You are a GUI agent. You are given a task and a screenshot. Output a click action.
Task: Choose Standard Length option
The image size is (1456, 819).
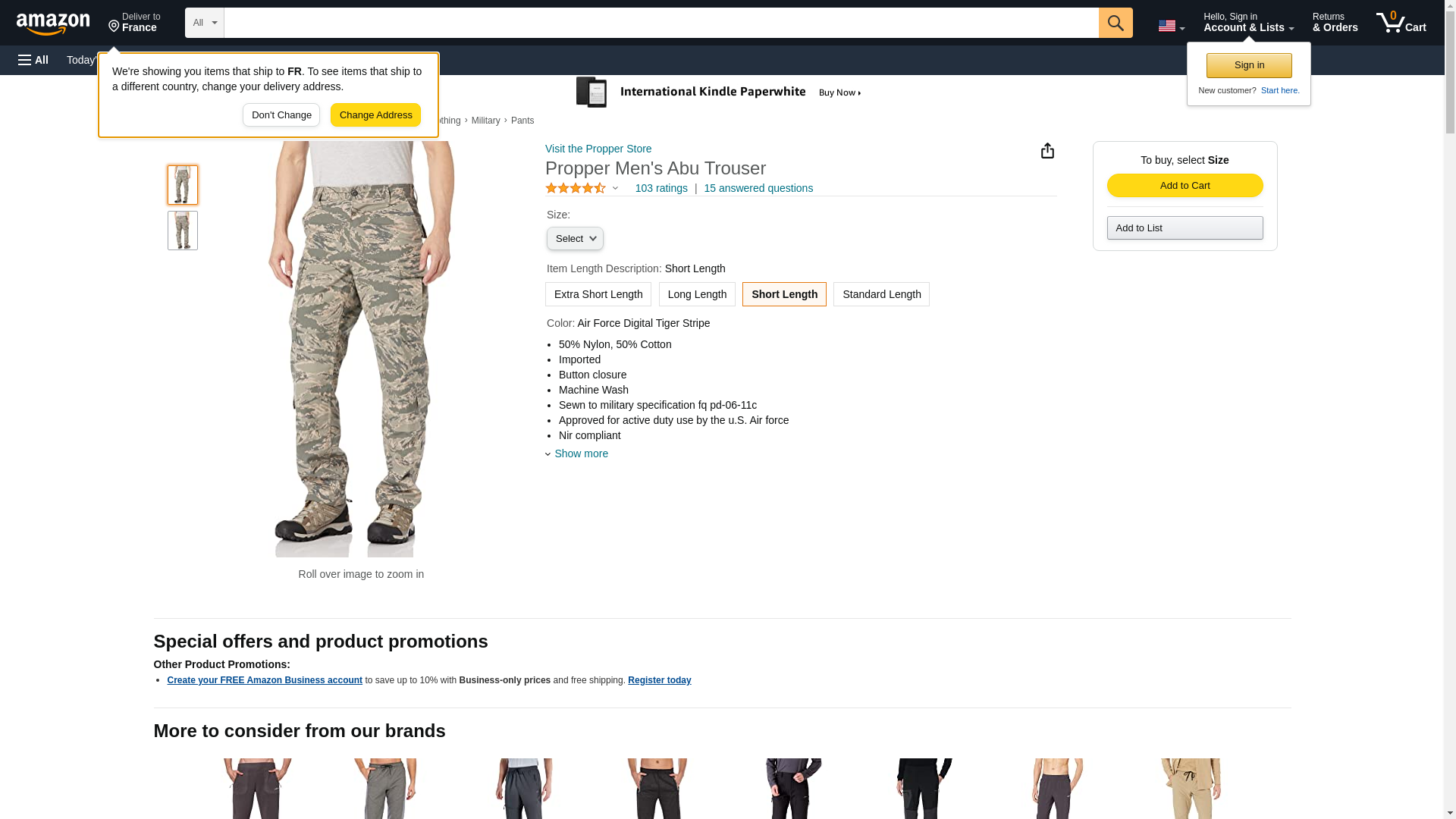tap(880, 294)
